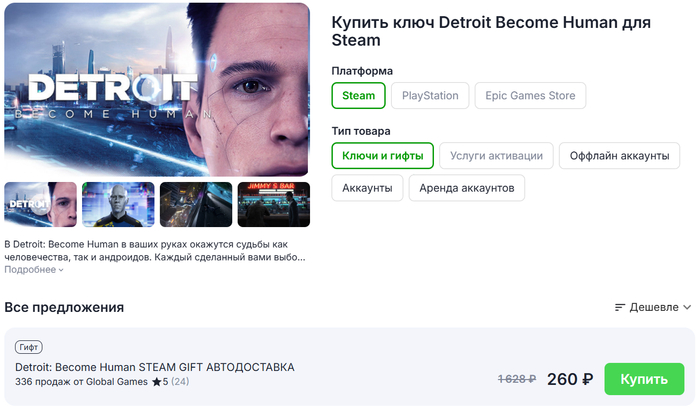Click the seller rating star icon
700x408 pixels.
click(156, 382)
